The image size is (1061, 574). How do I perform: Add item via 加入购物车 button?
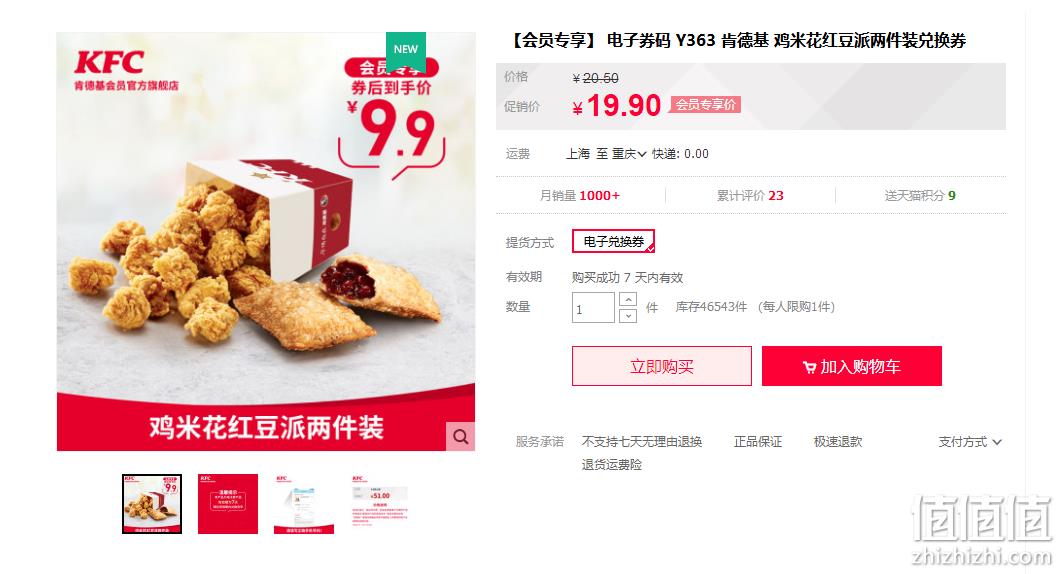852,366
